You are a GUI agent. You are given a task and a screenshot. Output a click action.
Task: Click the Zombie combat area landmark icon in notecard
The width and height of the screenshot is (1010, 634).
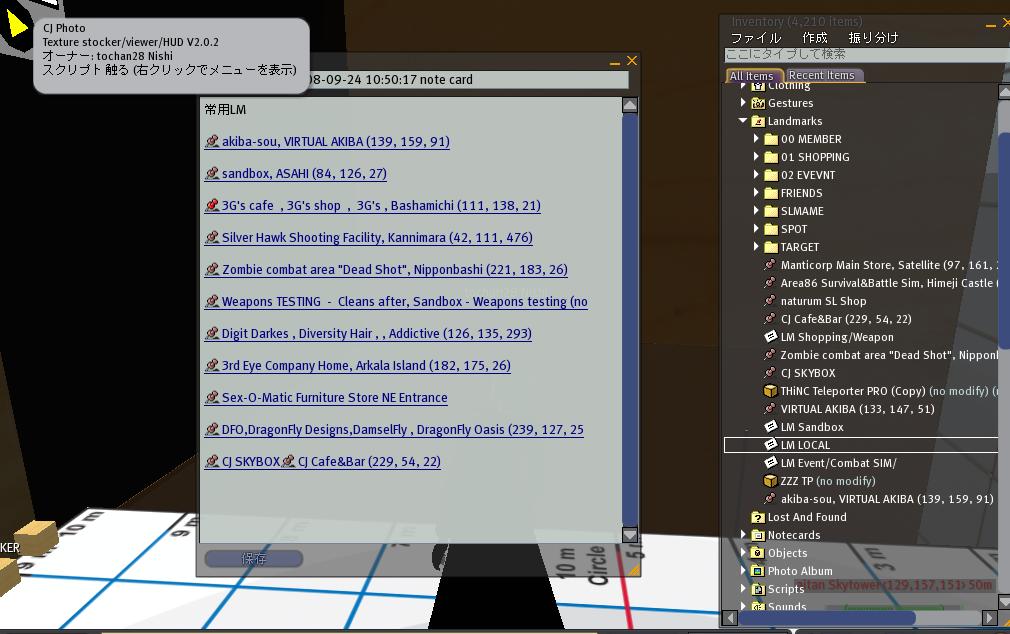coord(212,269)
